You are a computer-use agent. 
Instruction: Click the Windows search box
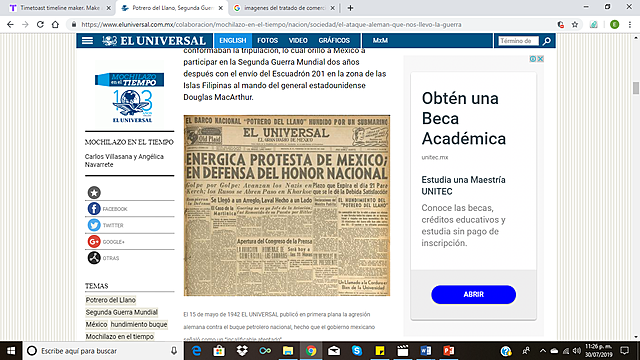(102, 351)
